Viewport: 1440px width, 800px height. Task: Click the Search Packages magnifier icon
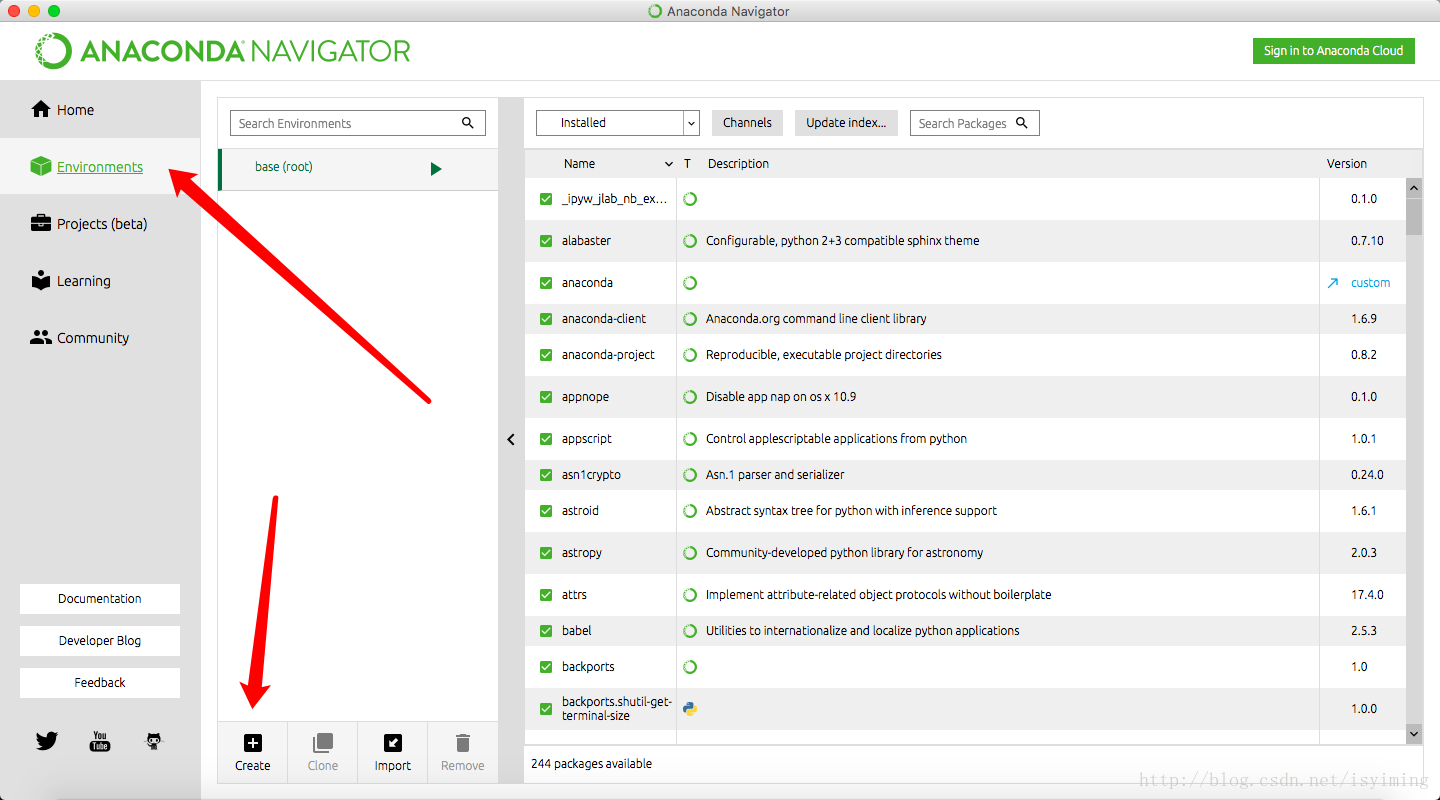click(1022, 123)
